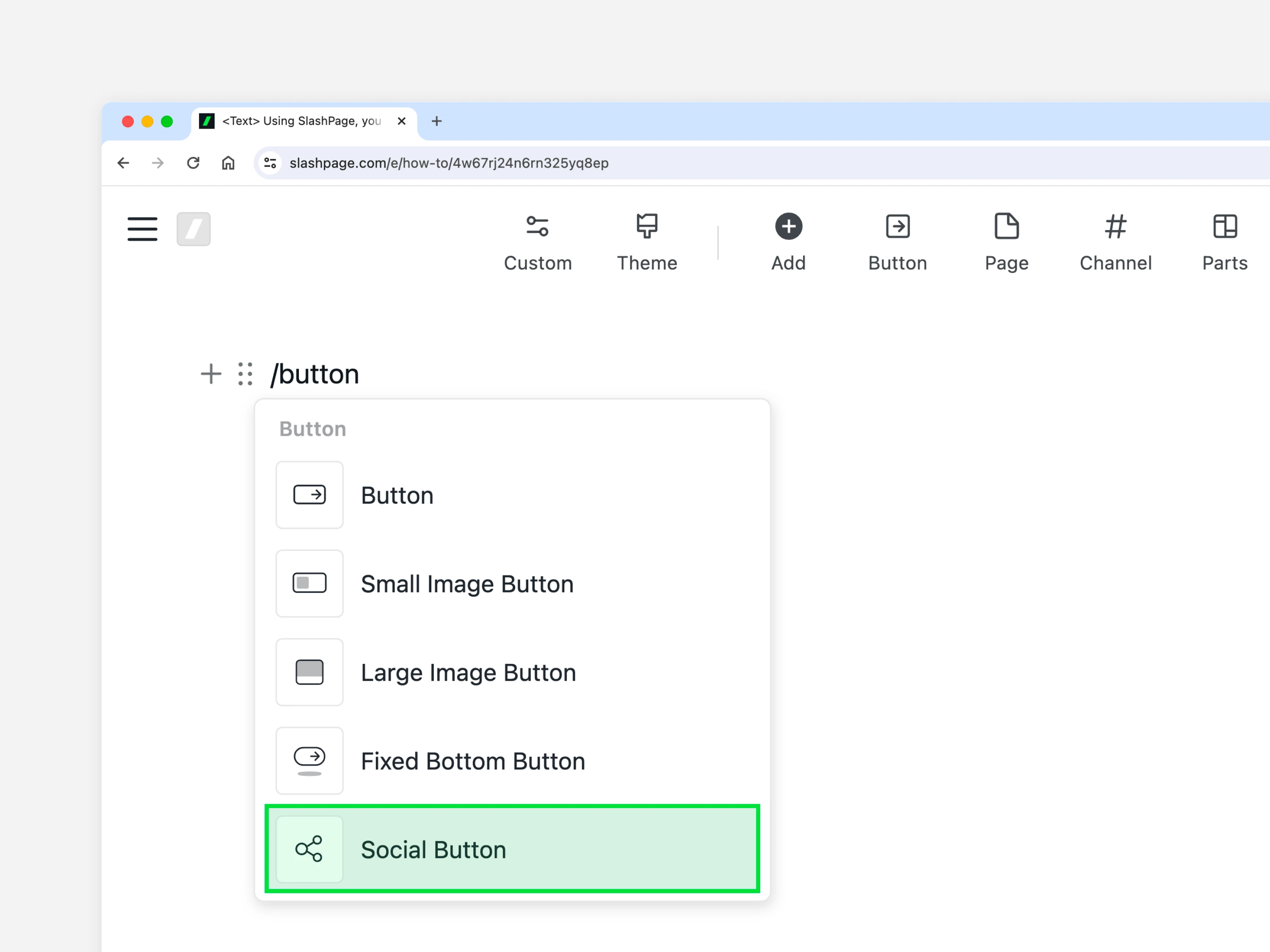Go back in browser
Screen dimensions: 1270x952
coord(124,163)
